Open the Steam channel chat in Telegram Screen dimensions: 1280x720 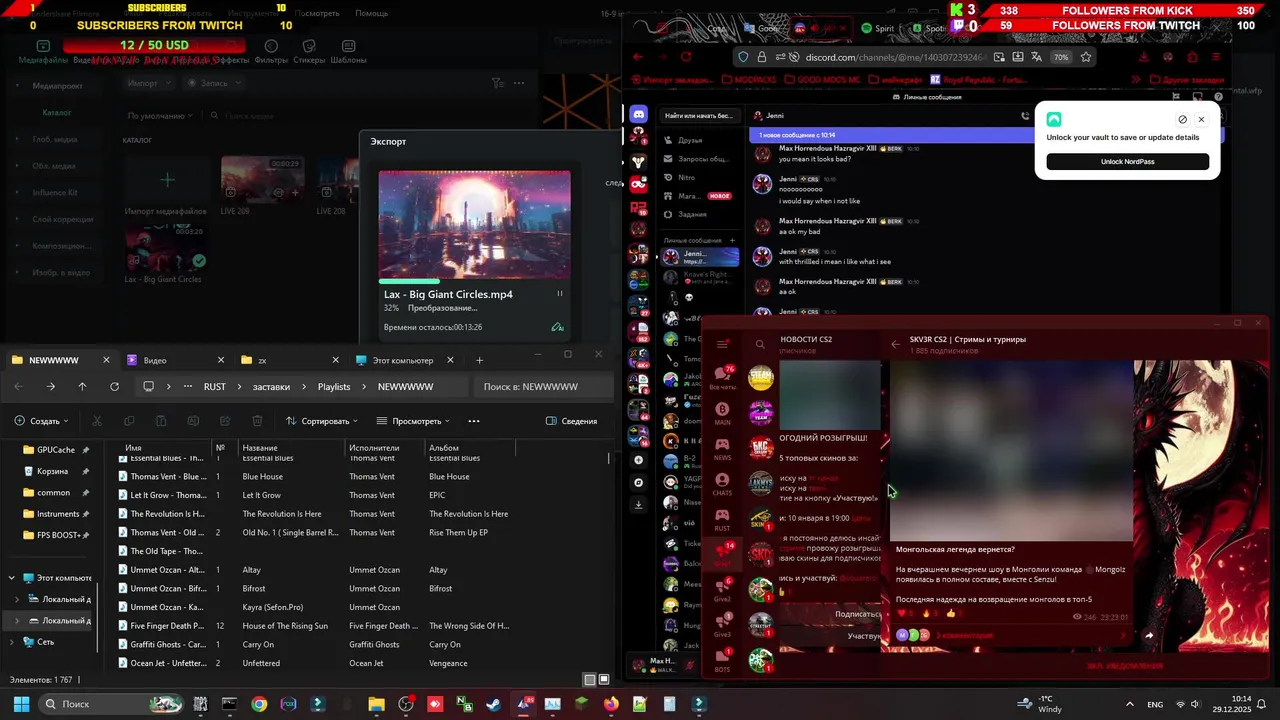click(x=762, y=376)
